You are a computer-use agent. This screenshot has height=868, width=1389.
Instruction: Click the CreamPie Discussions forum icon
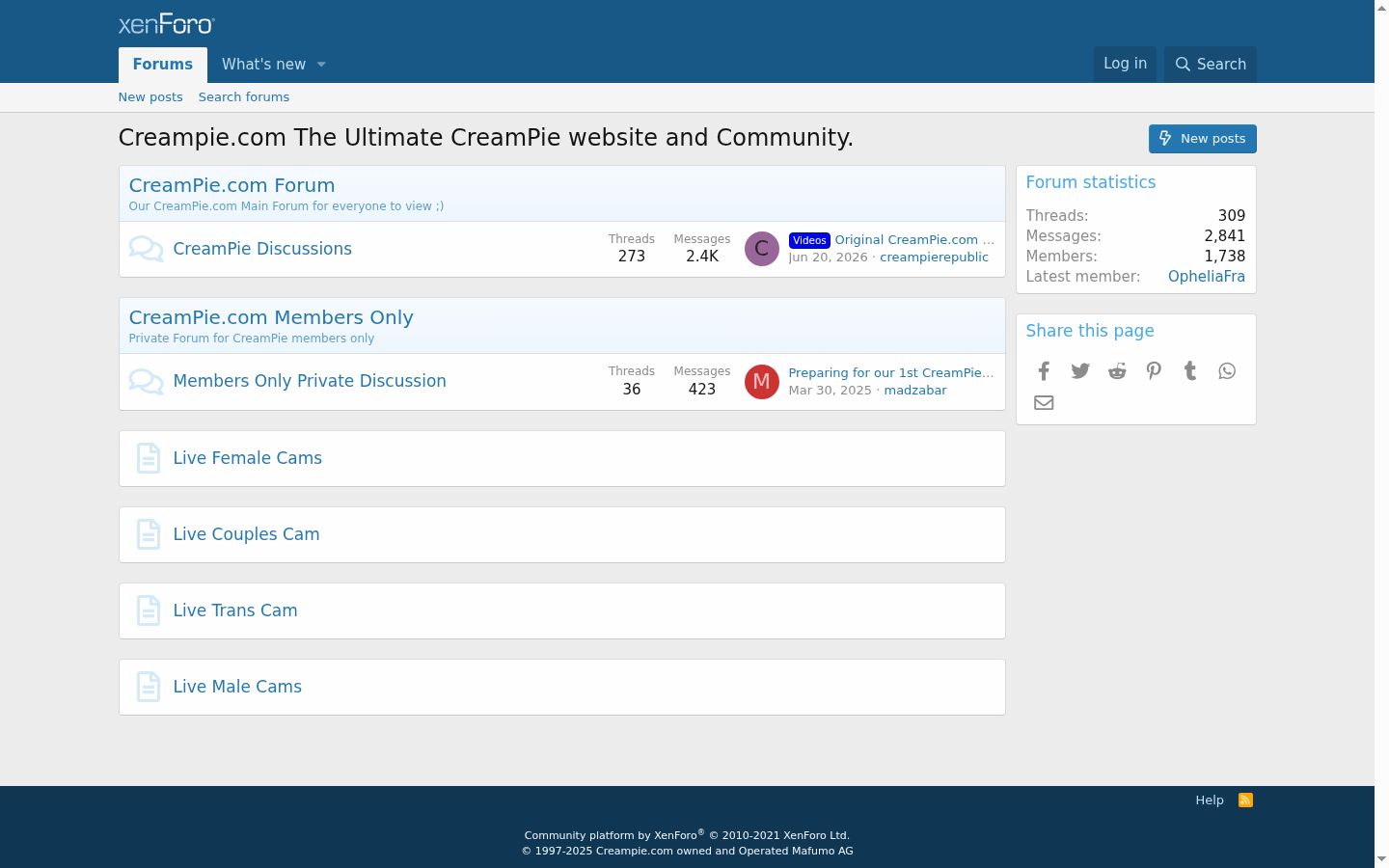tap(146, 249)
